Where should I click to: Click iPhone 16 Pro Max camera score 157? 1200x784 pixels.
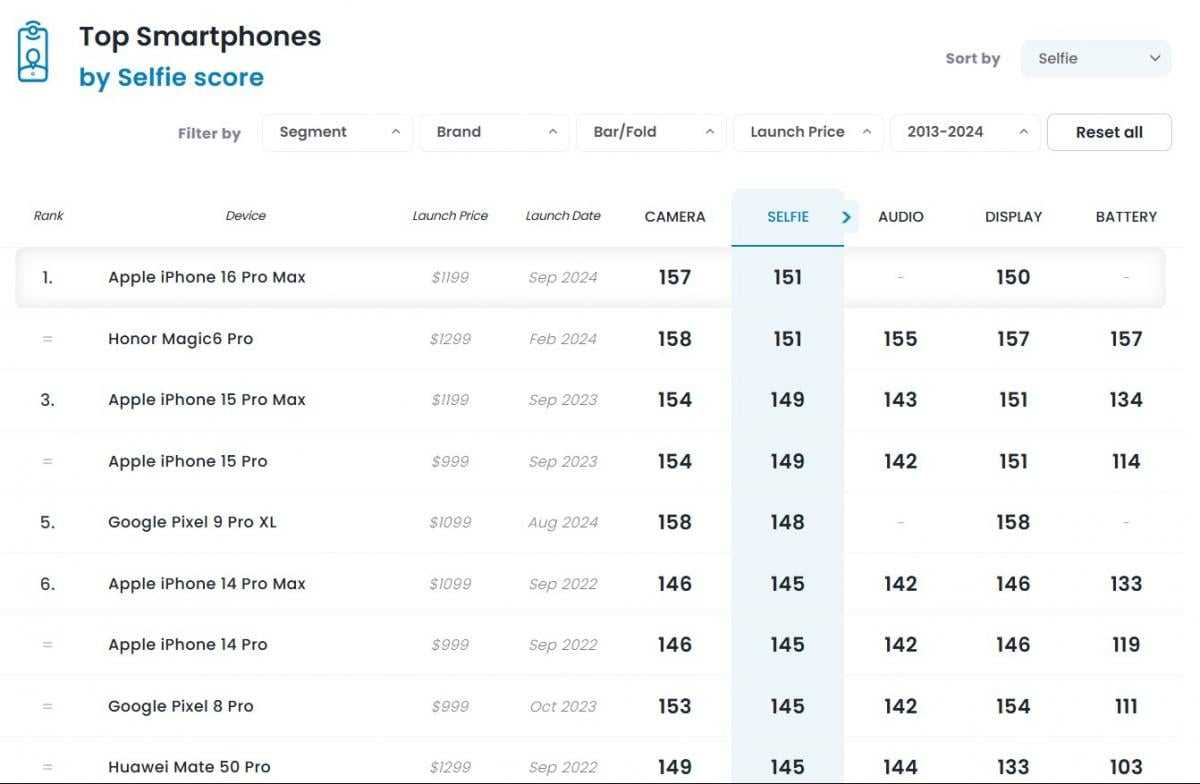click(x=675, y=277)
